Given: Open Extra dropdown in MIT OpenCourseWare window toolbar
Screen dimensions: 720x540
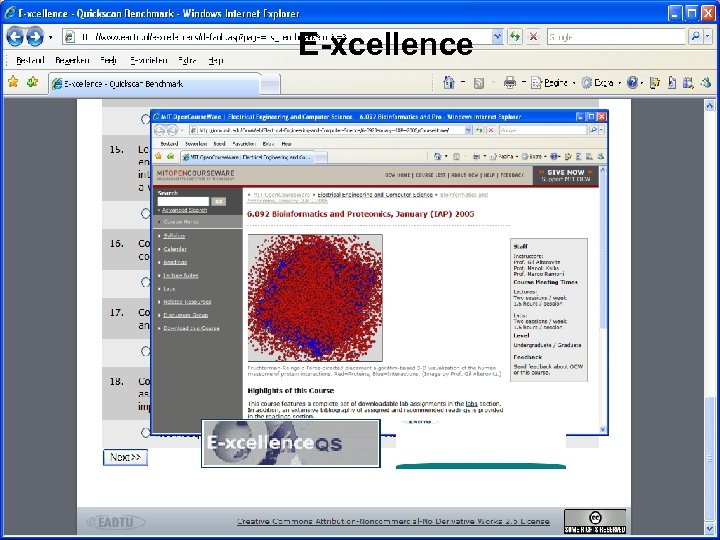Looking at the screenshot, I should (x=545, y=157).
